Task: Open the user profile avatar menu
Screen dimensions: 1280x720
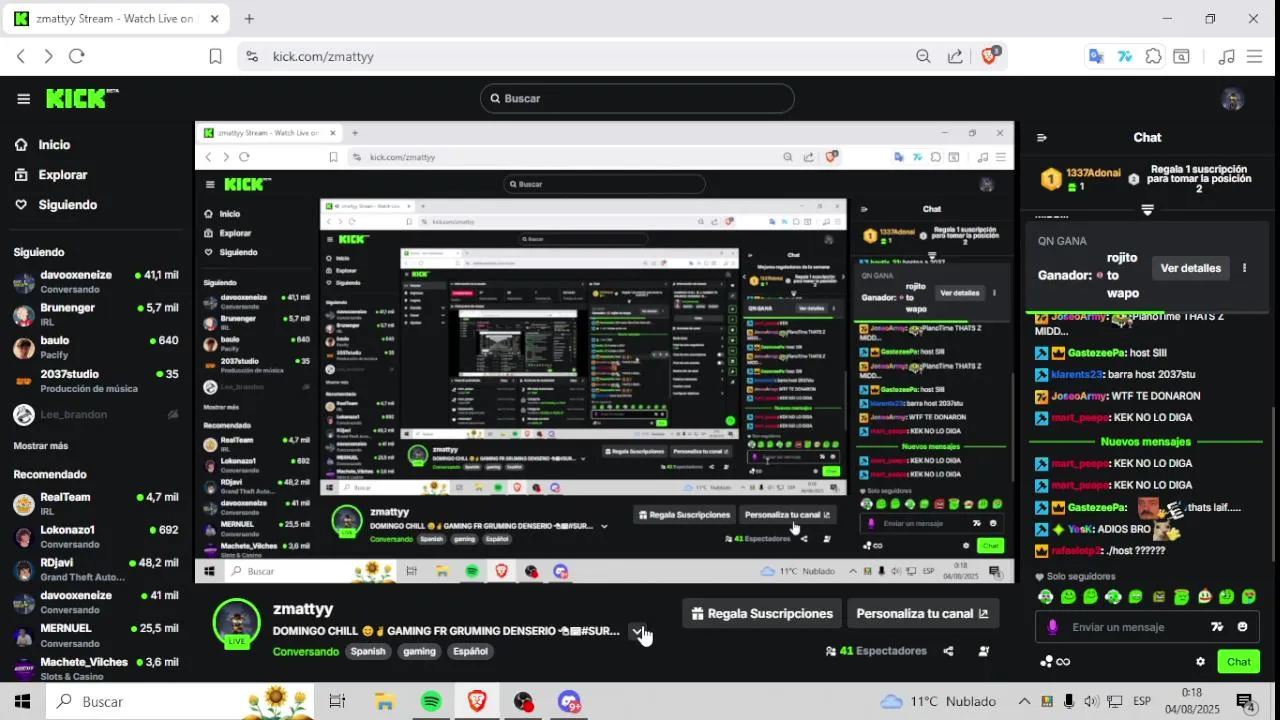Action: 1232,99
